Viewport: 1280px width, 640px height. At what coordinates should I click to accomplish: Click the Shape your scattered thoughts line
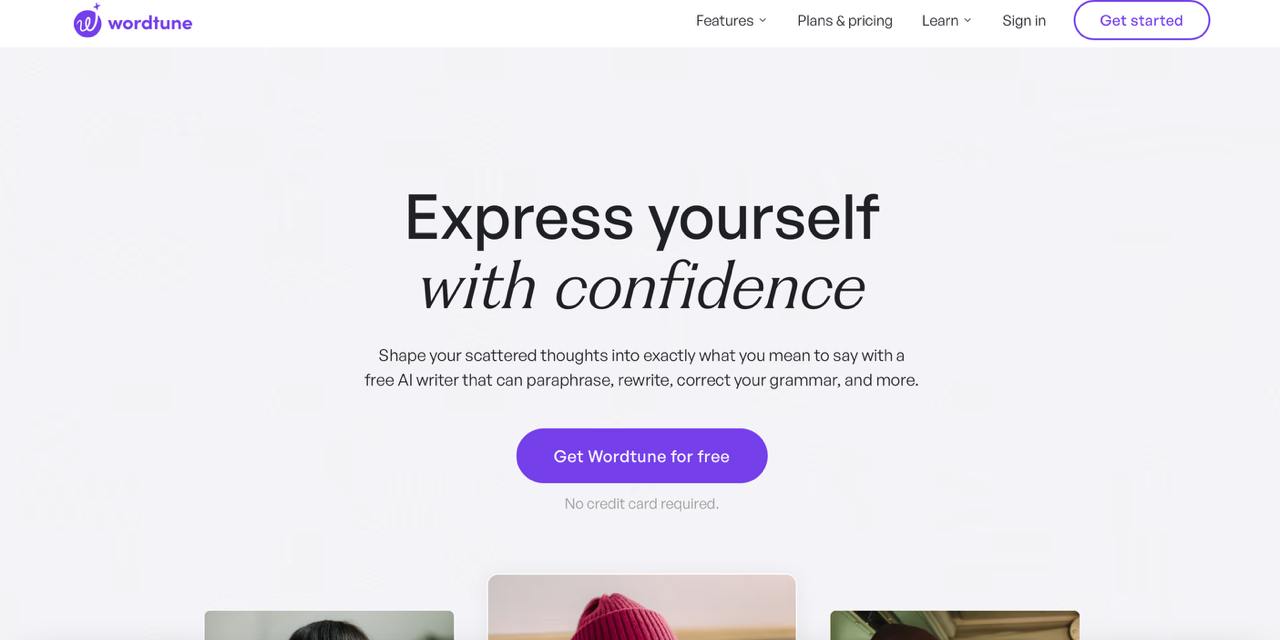(642, 355)
